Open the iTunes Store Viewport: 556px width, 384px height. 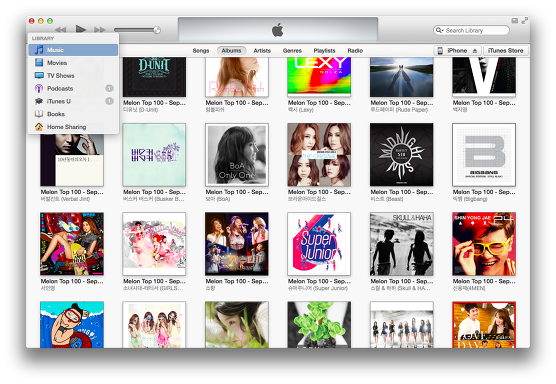click(505, 51)
